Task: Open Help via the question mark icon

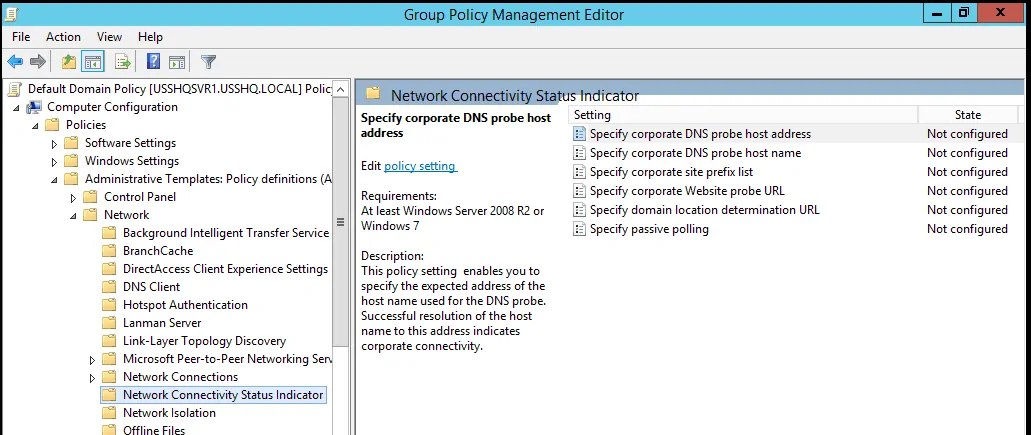Action: pyautogui.click(x=153, y=62)
